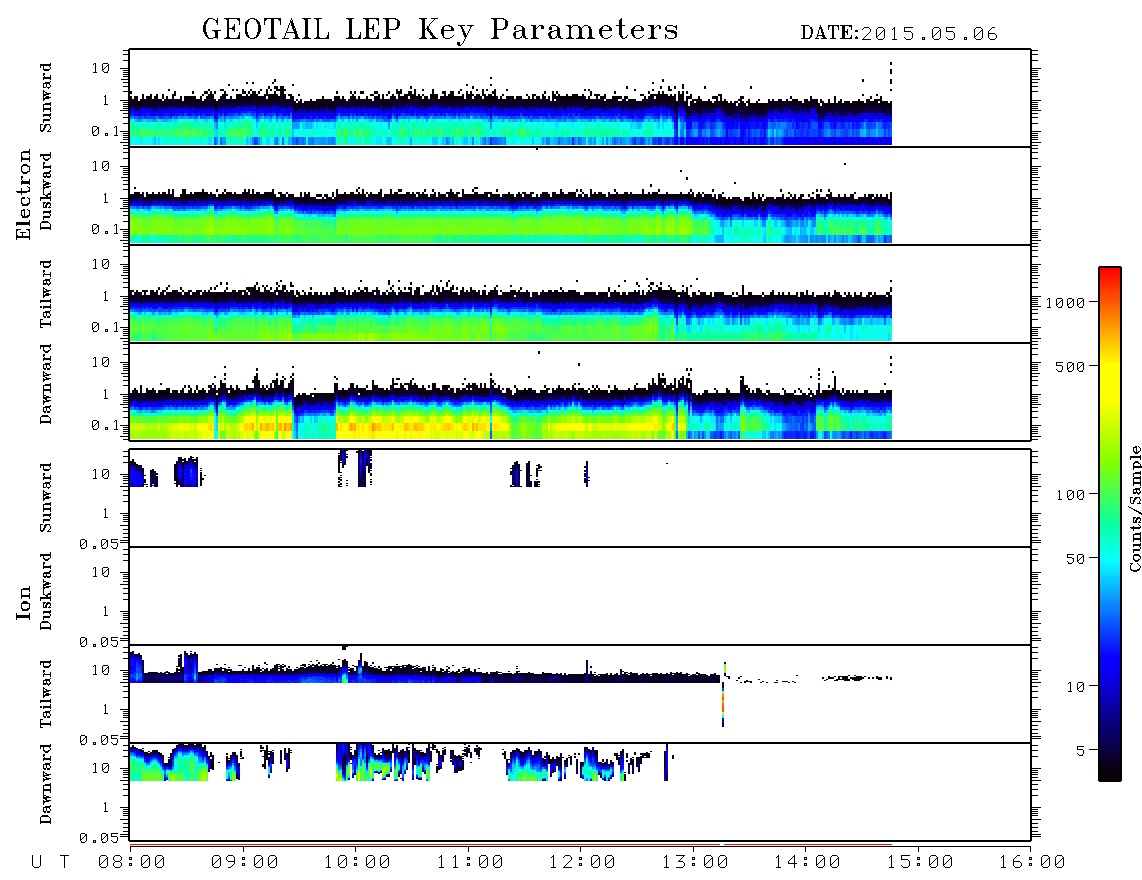Viewport: 1142px width, 880px height.
Task: Click the Ion Dawnward panel 0.05 tick
Action: 98,838
